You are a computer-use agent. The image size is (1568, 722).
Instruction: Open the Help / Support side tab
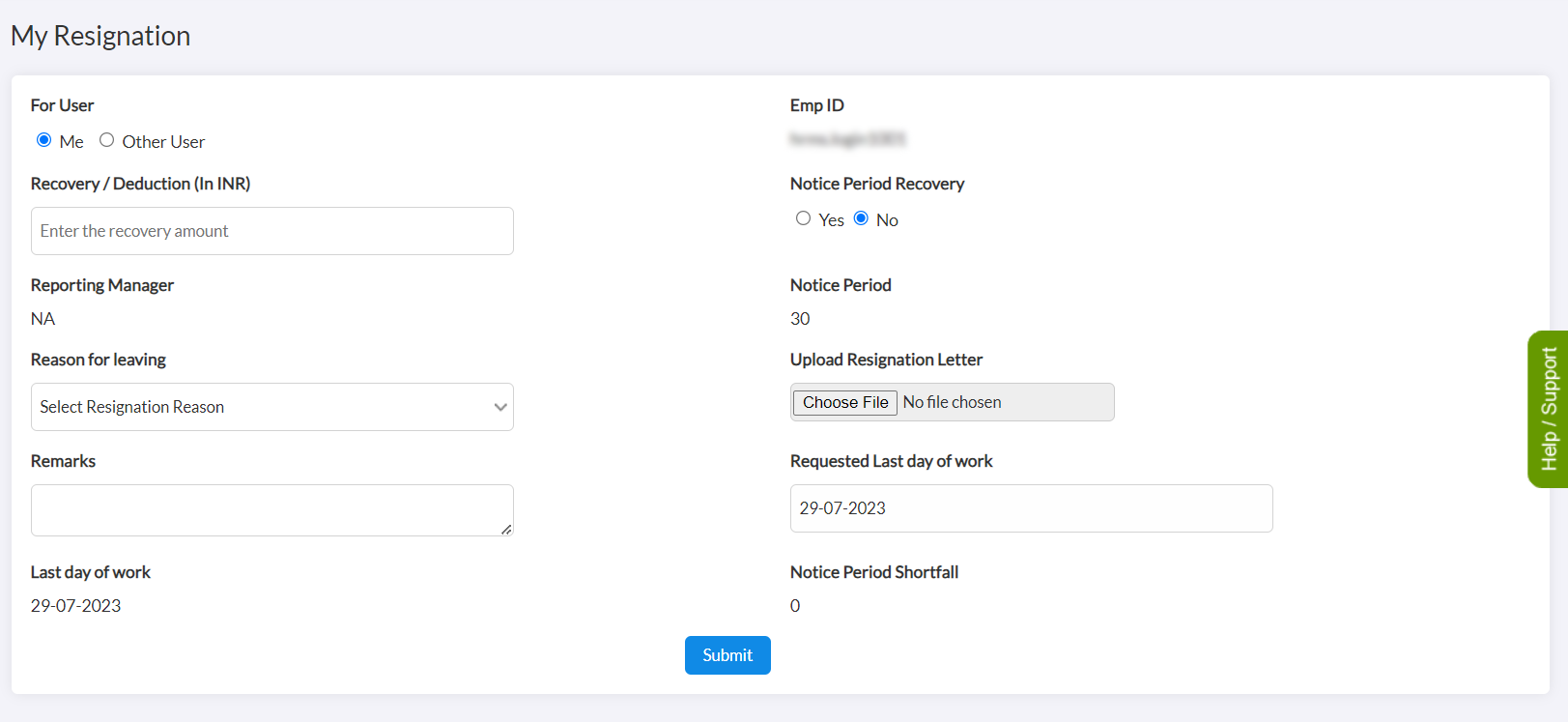pos(1548,409)
